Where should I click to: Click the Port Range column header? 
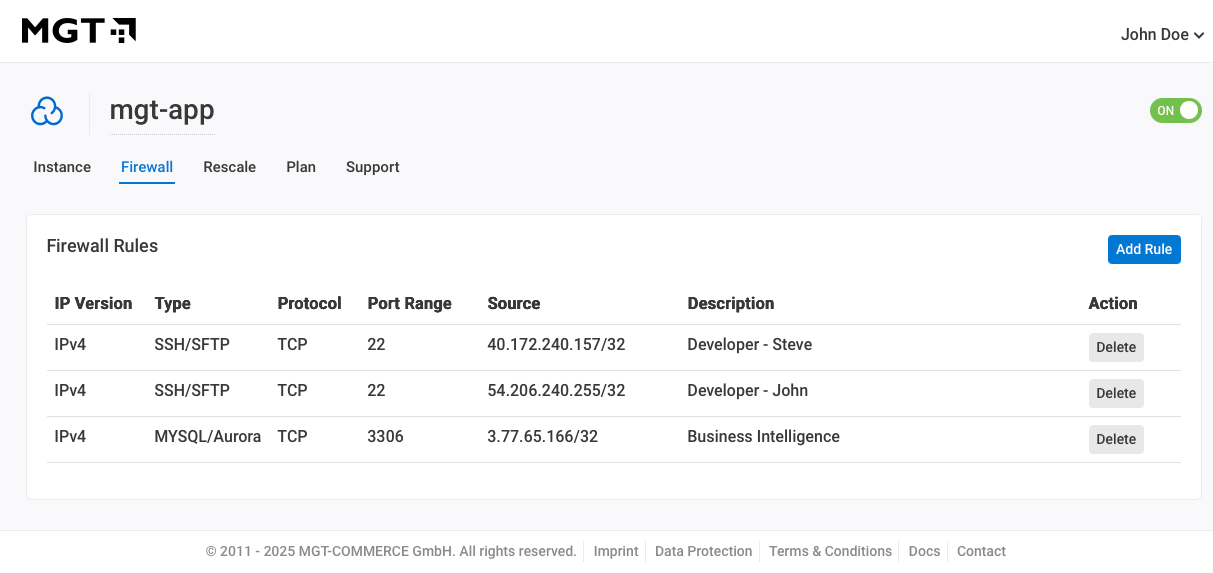[409, 303]
